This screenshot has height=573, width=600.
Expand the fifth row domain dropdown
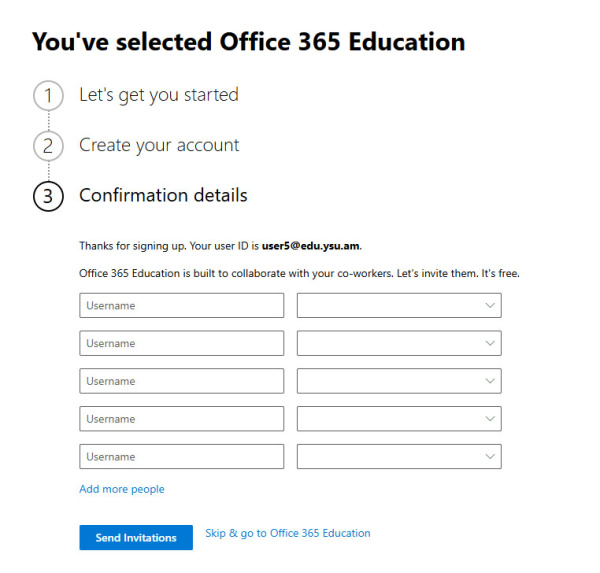coord(399,457)
